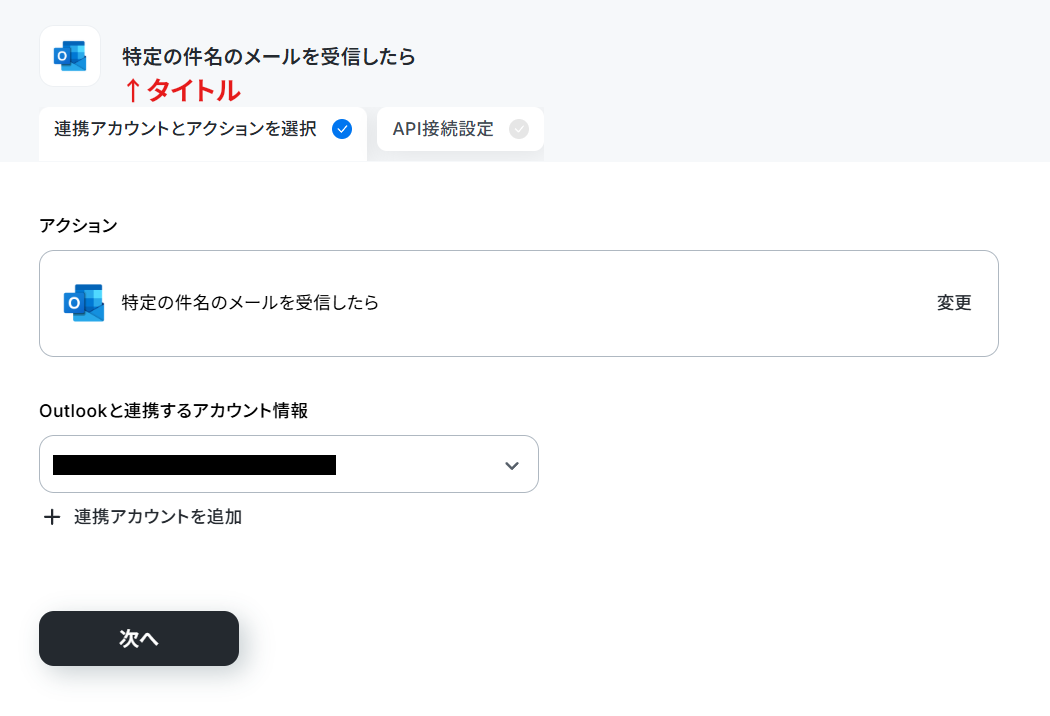Click the red upward arrow annotation
This screenshot has width=1050, height=716.
pos(133,90)
